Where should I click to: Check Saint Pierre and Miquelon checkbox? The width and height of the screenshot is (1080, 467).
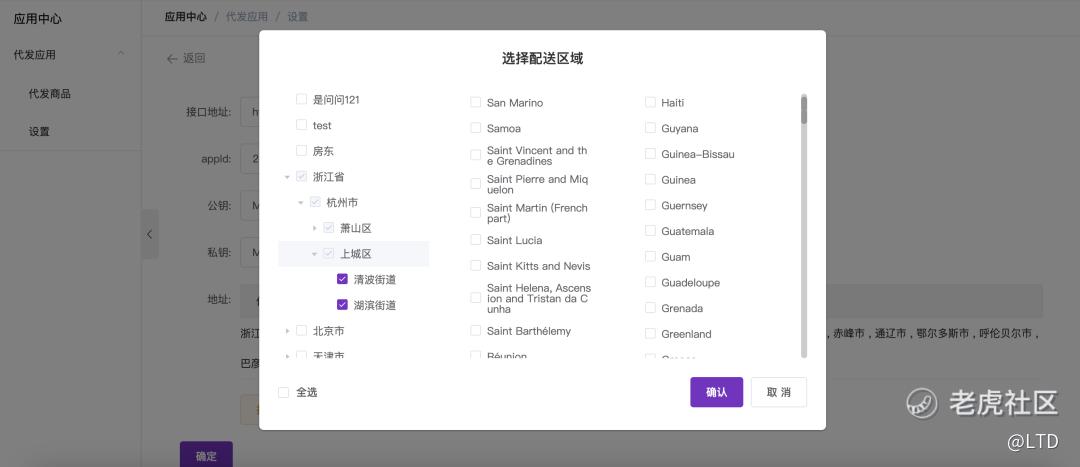point(475,183)
